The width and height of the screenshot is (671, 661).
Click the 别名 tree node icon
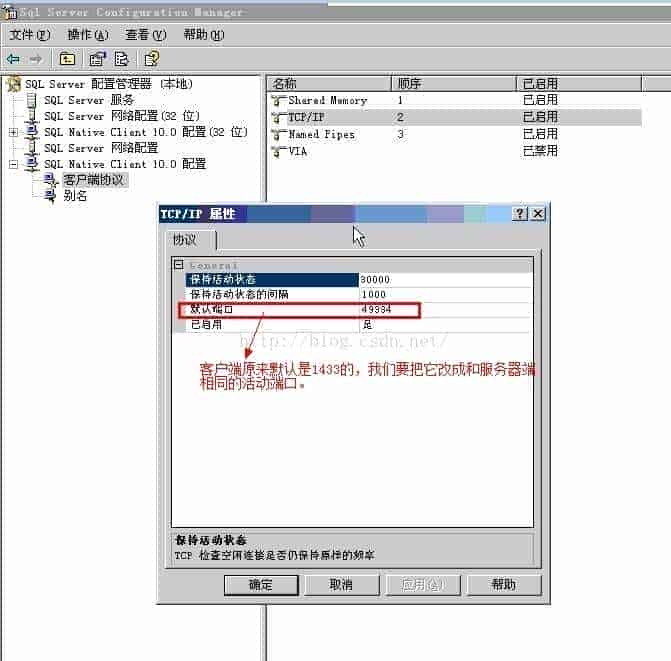click(50, 196)
